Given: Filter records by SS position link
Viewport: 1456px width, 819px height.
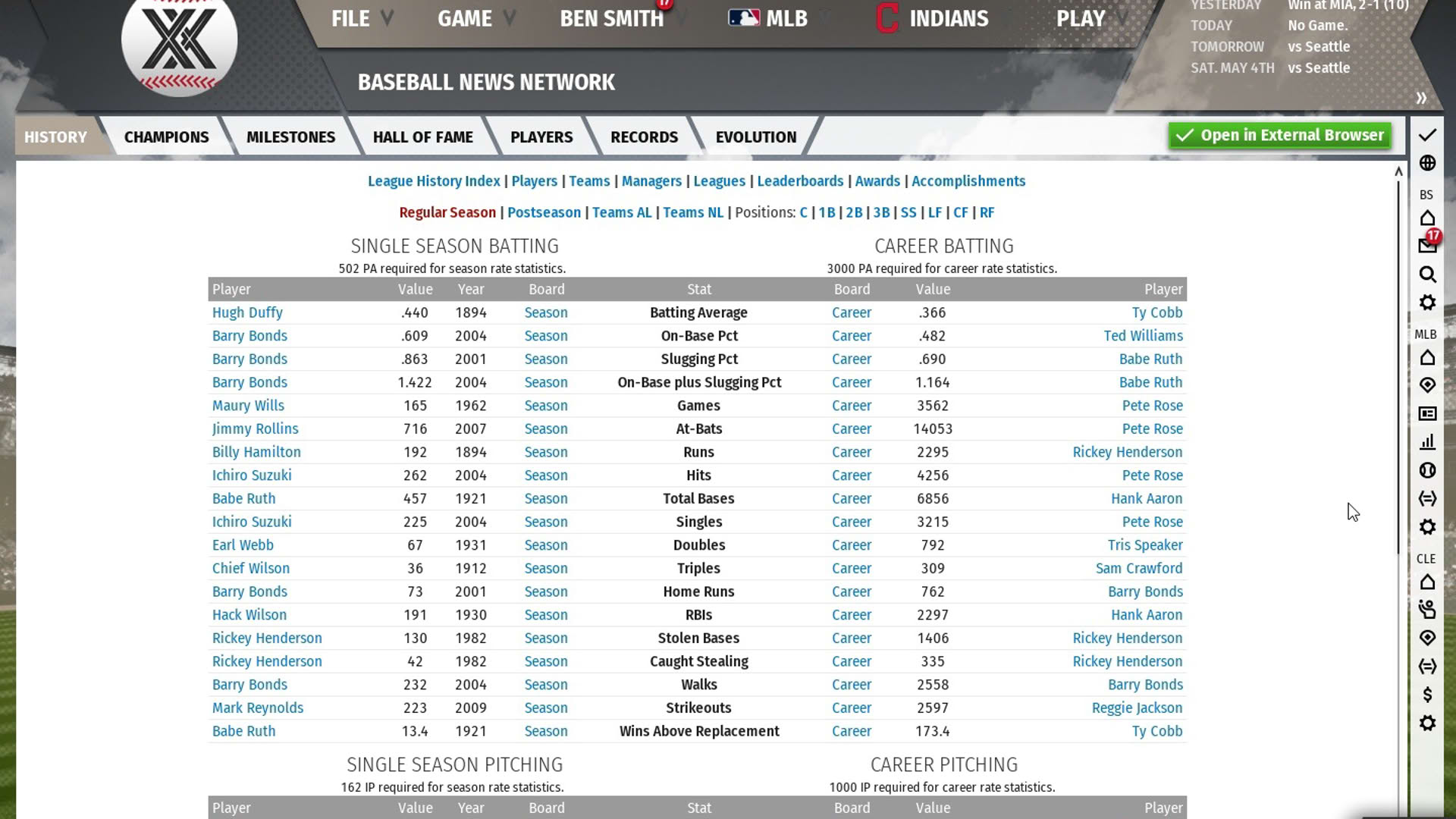Looking at the screenshot, I should point(908,213).
